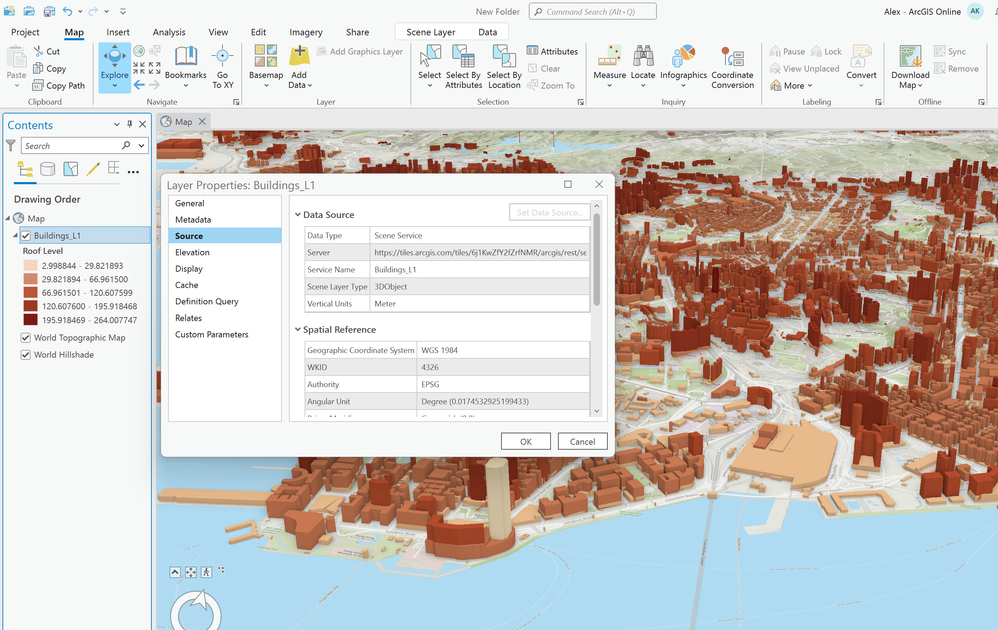The width and height of the screenshot is (998, 630).
Task: Select the Explore navigation tool
Action: point(114,62)
